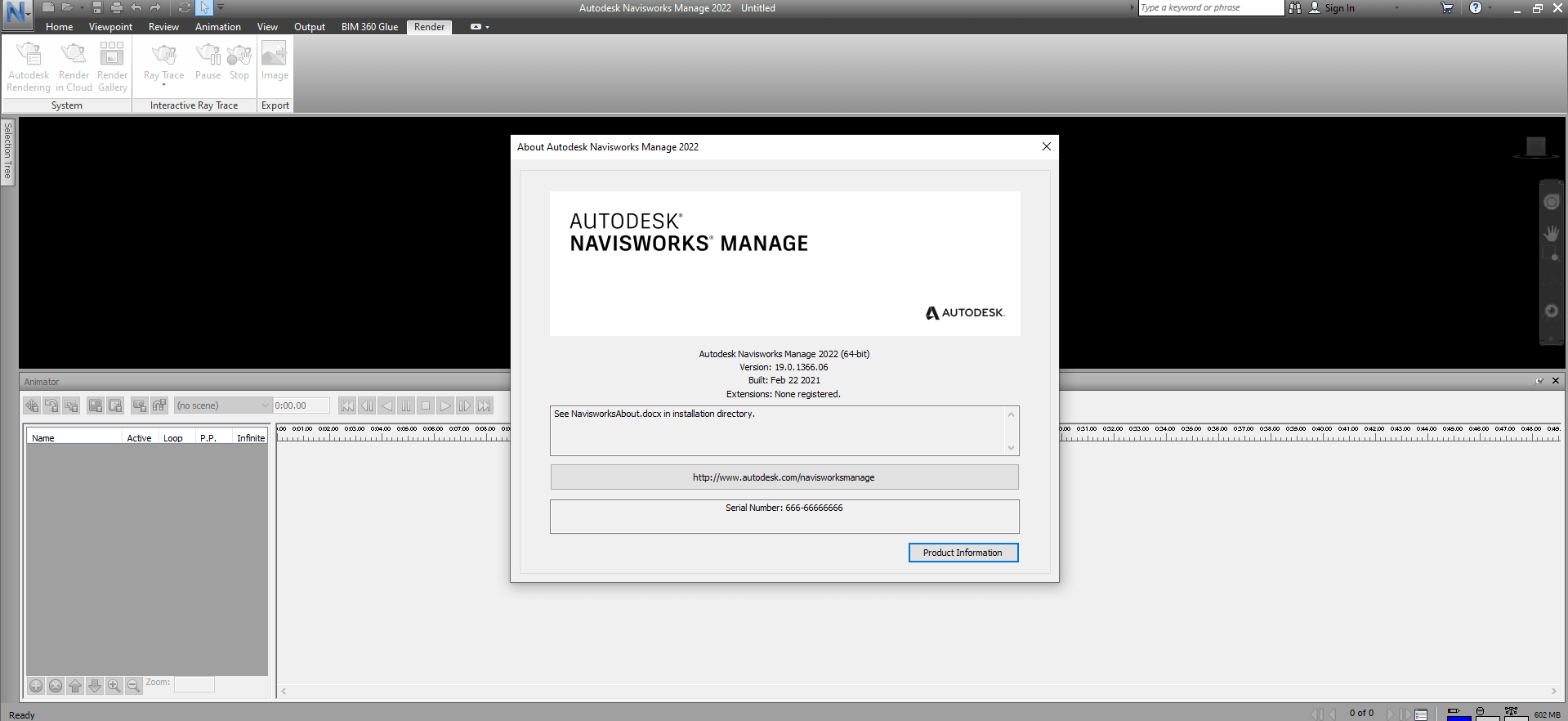
Task: Expand the Ray Trace dropdown arrow
Action: click(163, 84)
